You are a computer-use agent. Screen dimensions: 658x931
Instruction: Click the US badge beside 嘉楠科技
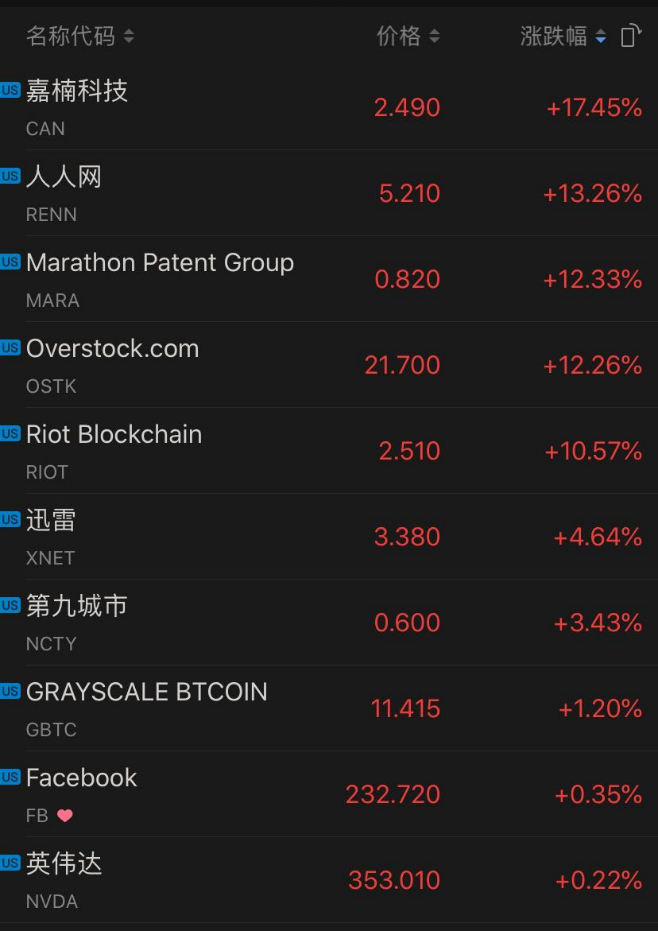point(10,90)
